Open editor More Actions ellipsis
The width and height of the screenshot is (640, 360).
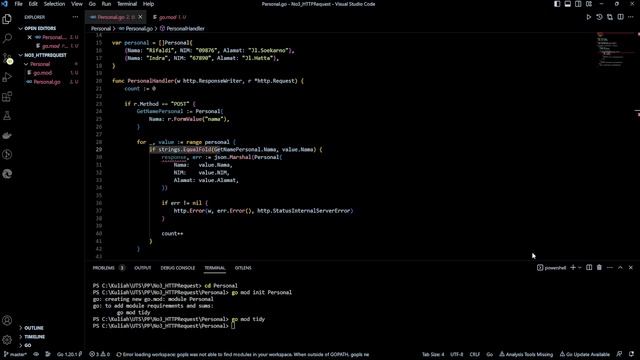coord(631,17)
